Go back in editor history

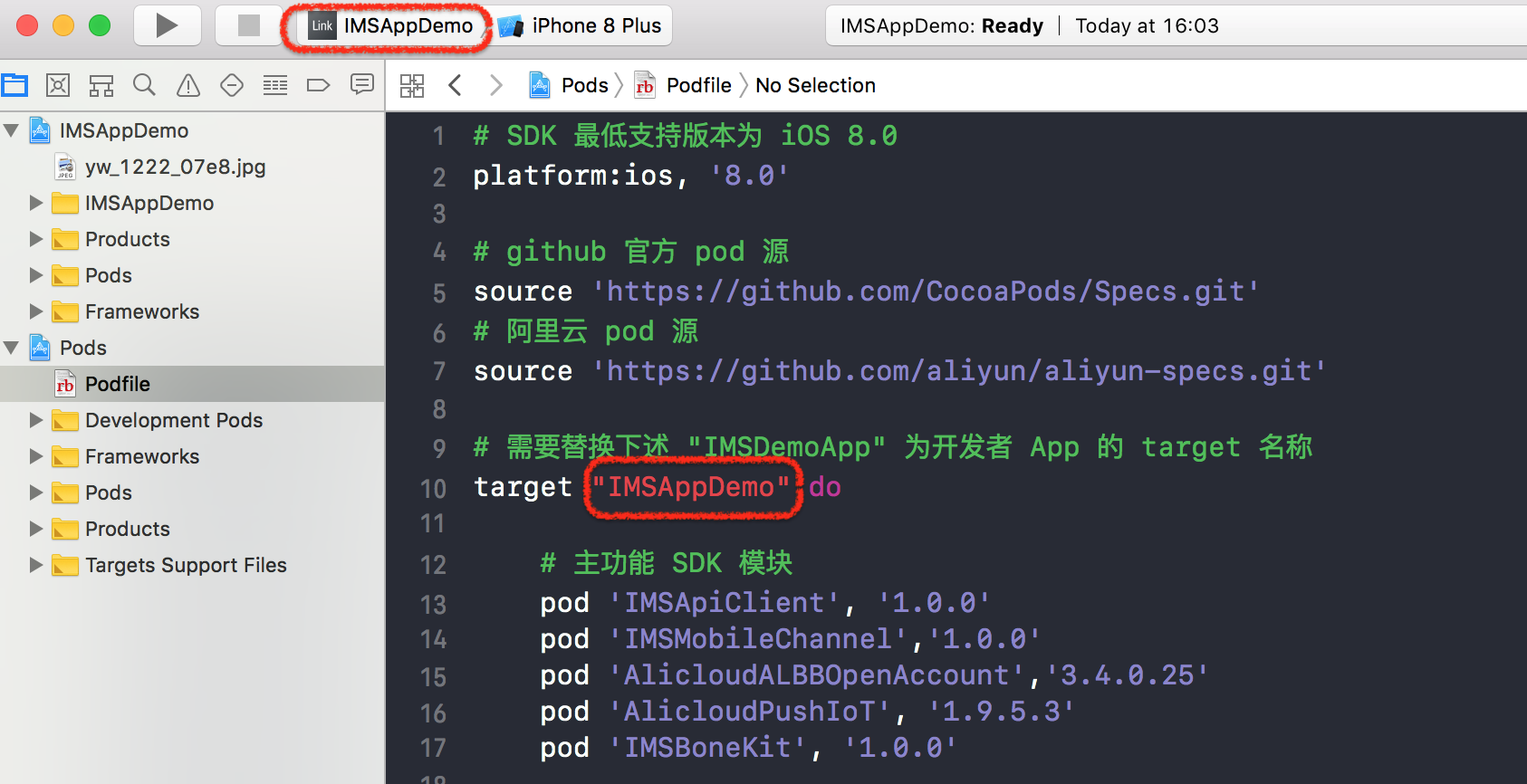[456, 85]
